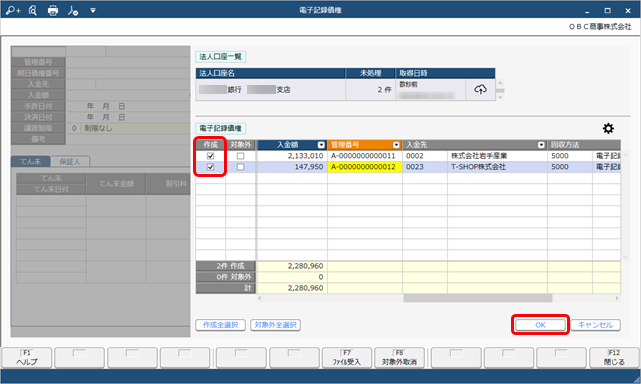Click the 回収方法 column header
641x384 pixels.
coord(584,145)
